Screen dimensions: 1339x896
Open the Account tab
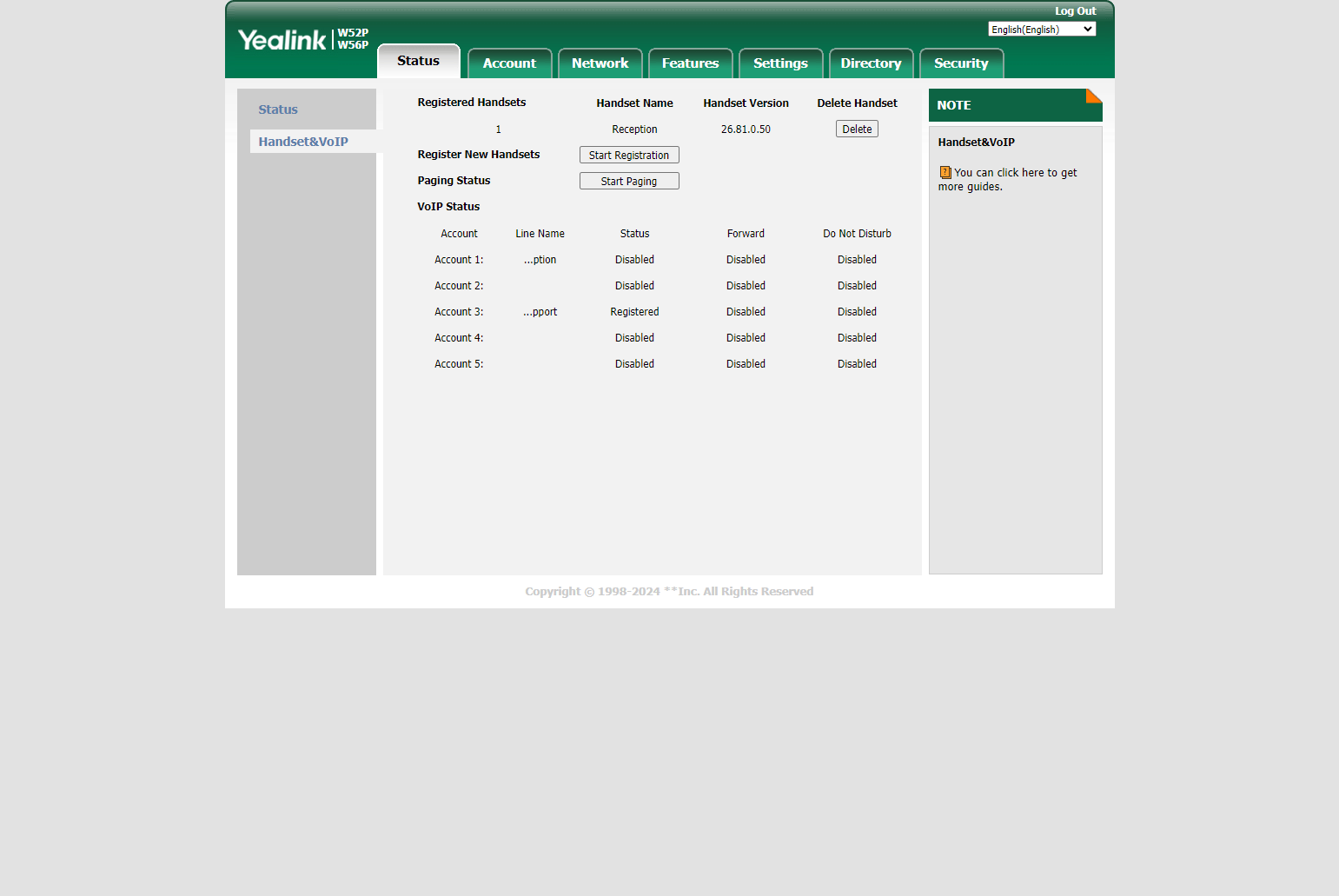point(510,63)
